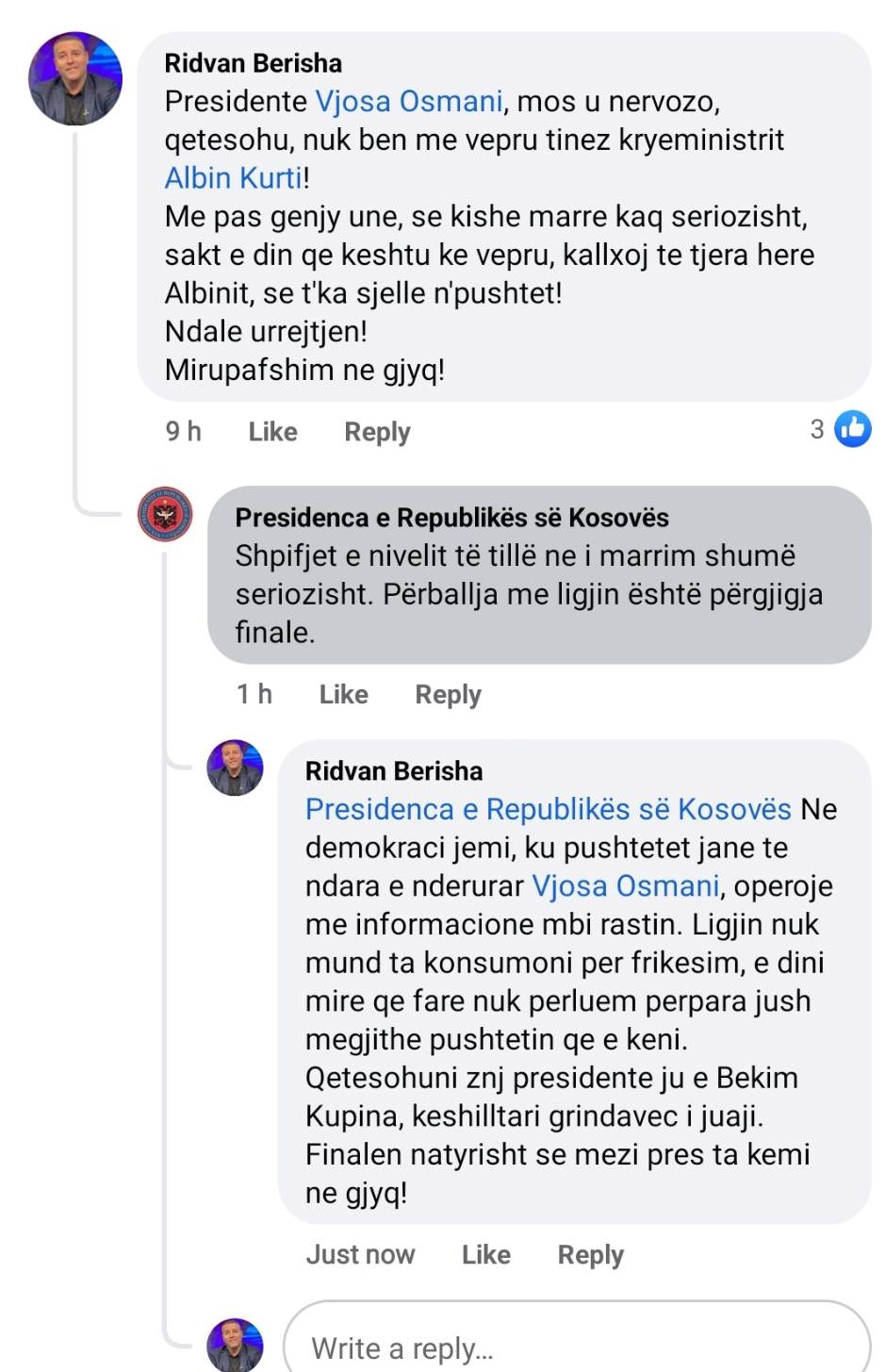Click Ridvan Berisha's avatar beside the latest reply
The height and width of the screenshot is (1372, 885).
235,768
